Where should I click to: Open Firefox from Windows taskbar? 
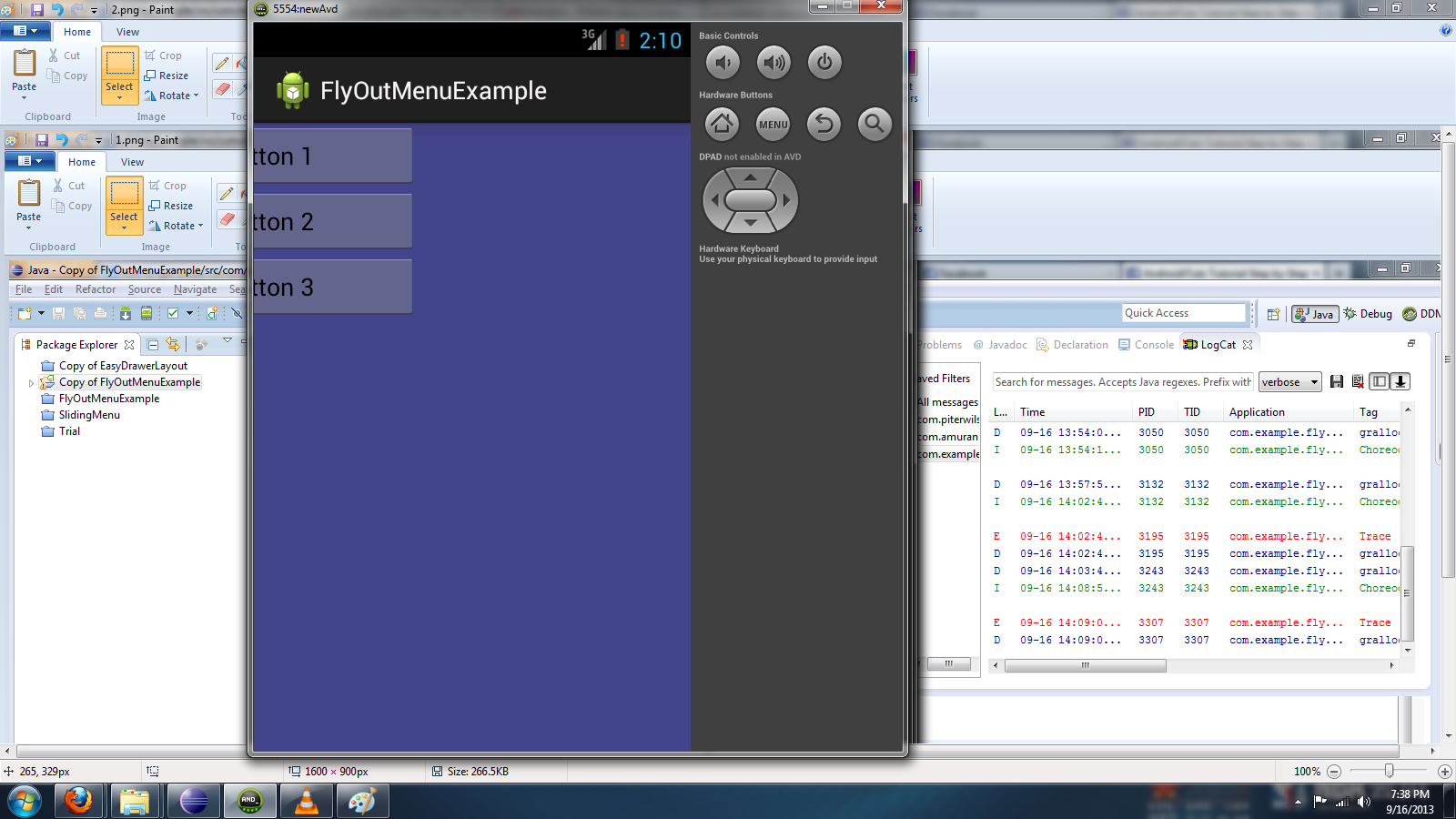[77, 801]
